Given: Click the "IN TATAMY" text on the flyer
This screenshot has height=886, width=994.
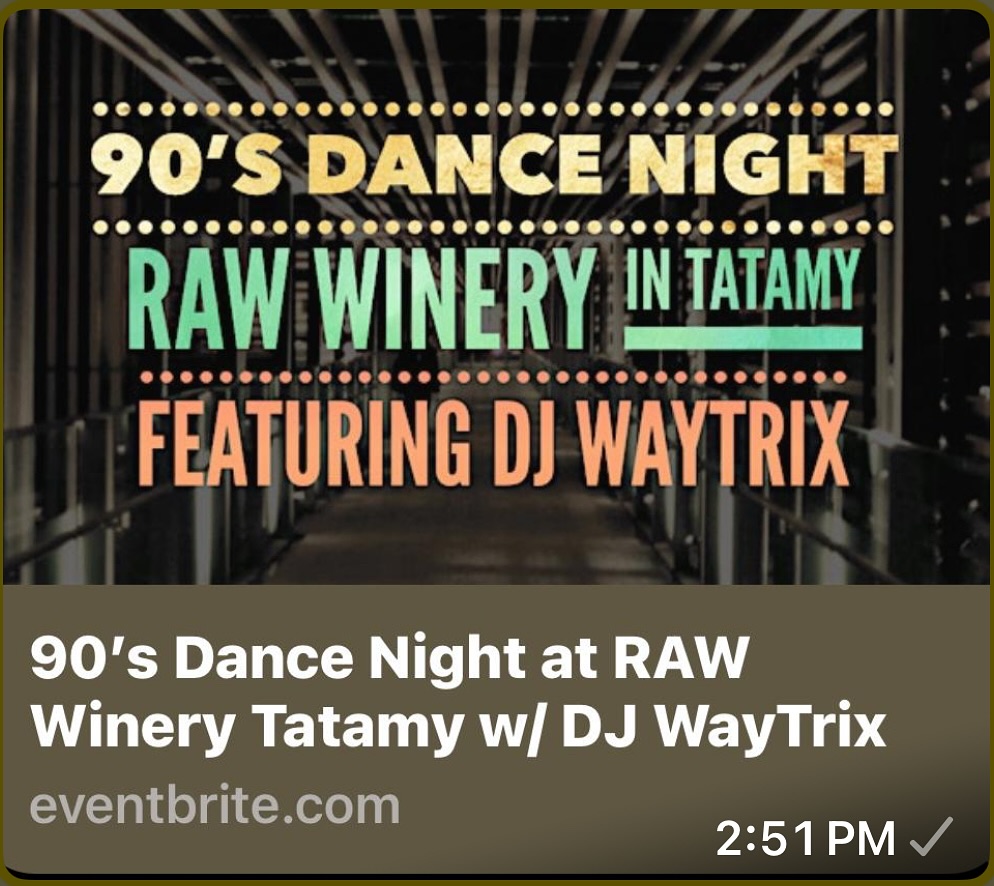Looking at the screenshot, I should [x=743, y=279].
